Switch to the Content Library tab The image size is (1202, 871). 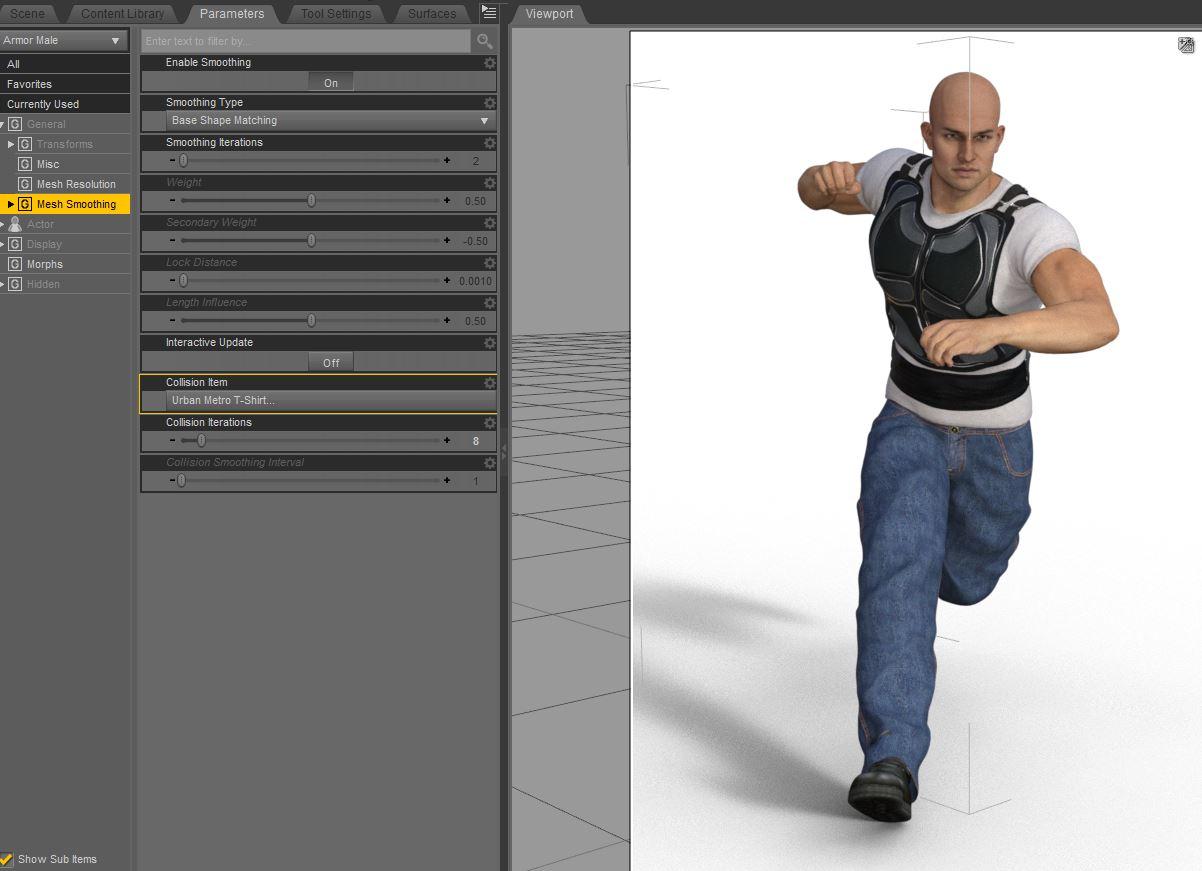[x=122, y=14]
